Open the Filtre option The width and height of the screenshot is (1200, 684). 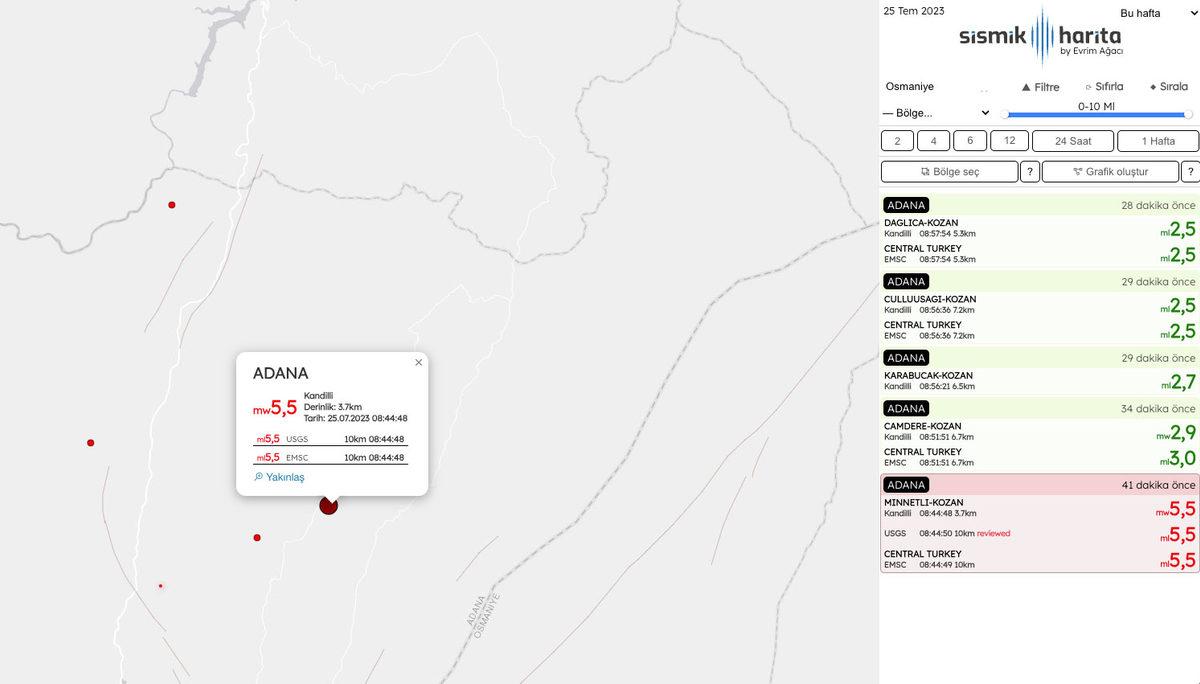pyautogui.click(x=1040, y=87)
